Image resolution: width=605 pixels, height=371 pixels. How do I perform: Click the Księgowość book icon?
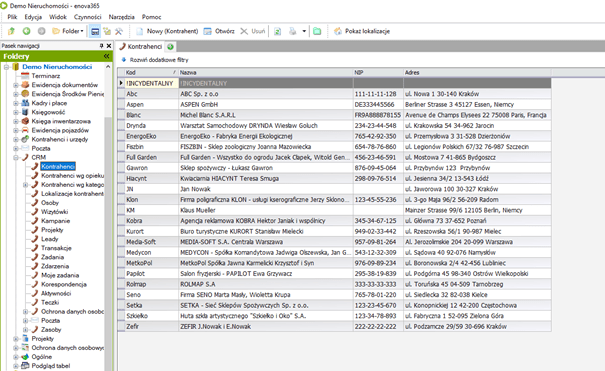tap(25, 112)
